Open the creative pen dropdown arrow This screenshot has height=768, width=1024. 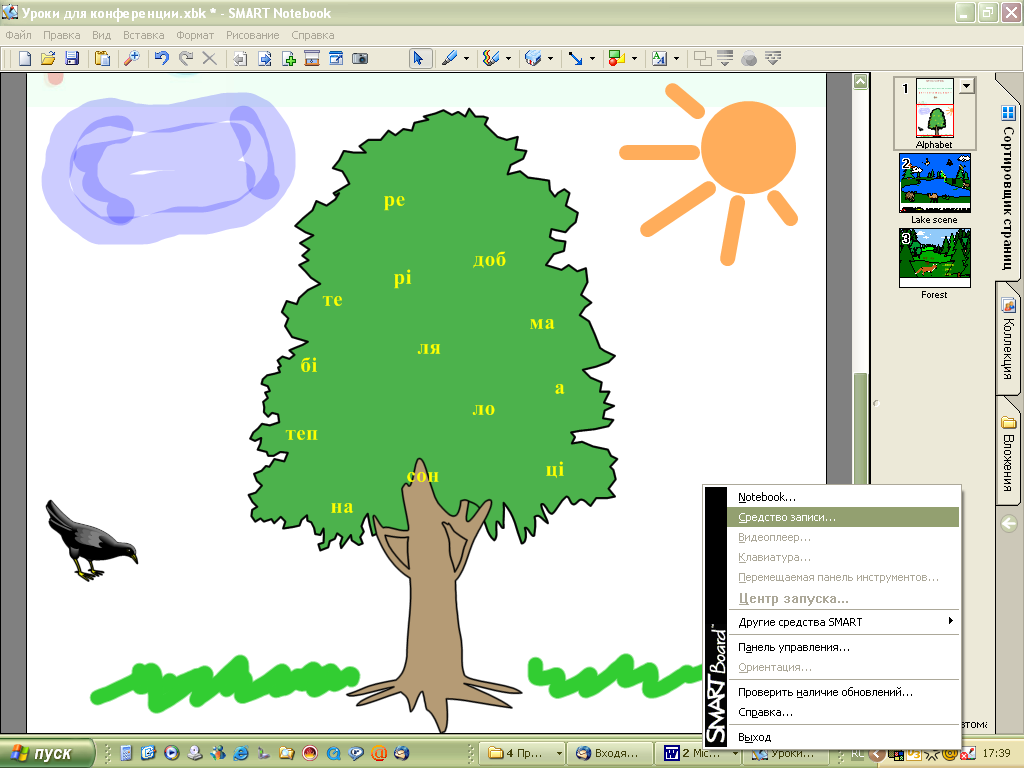(508, 58)
